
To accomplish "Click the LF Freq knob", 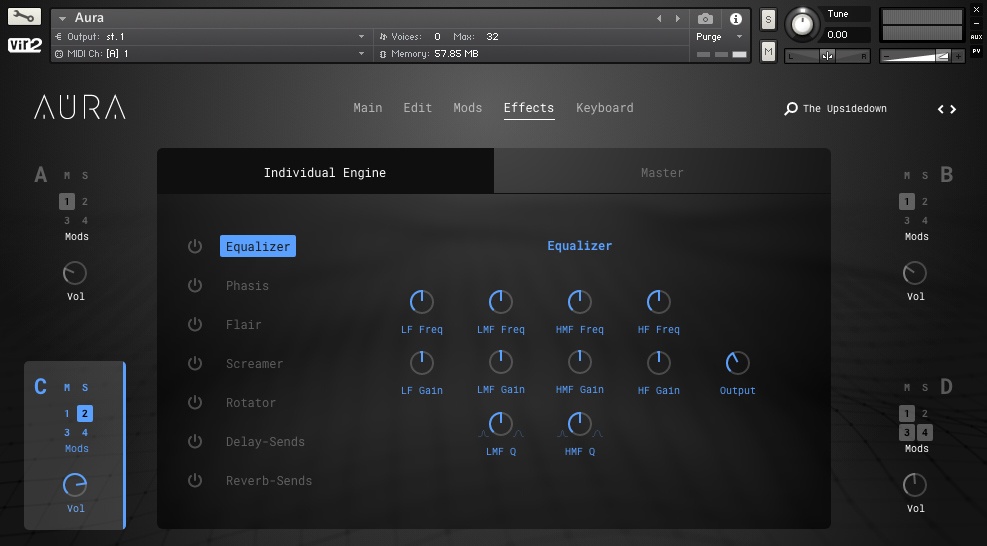I will click(x=422, y=302).
